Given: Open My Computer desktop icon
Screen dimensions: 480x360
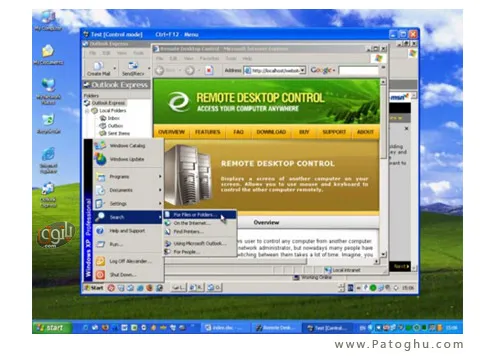Looking at the screenshot, I should (x=48, y=20).
